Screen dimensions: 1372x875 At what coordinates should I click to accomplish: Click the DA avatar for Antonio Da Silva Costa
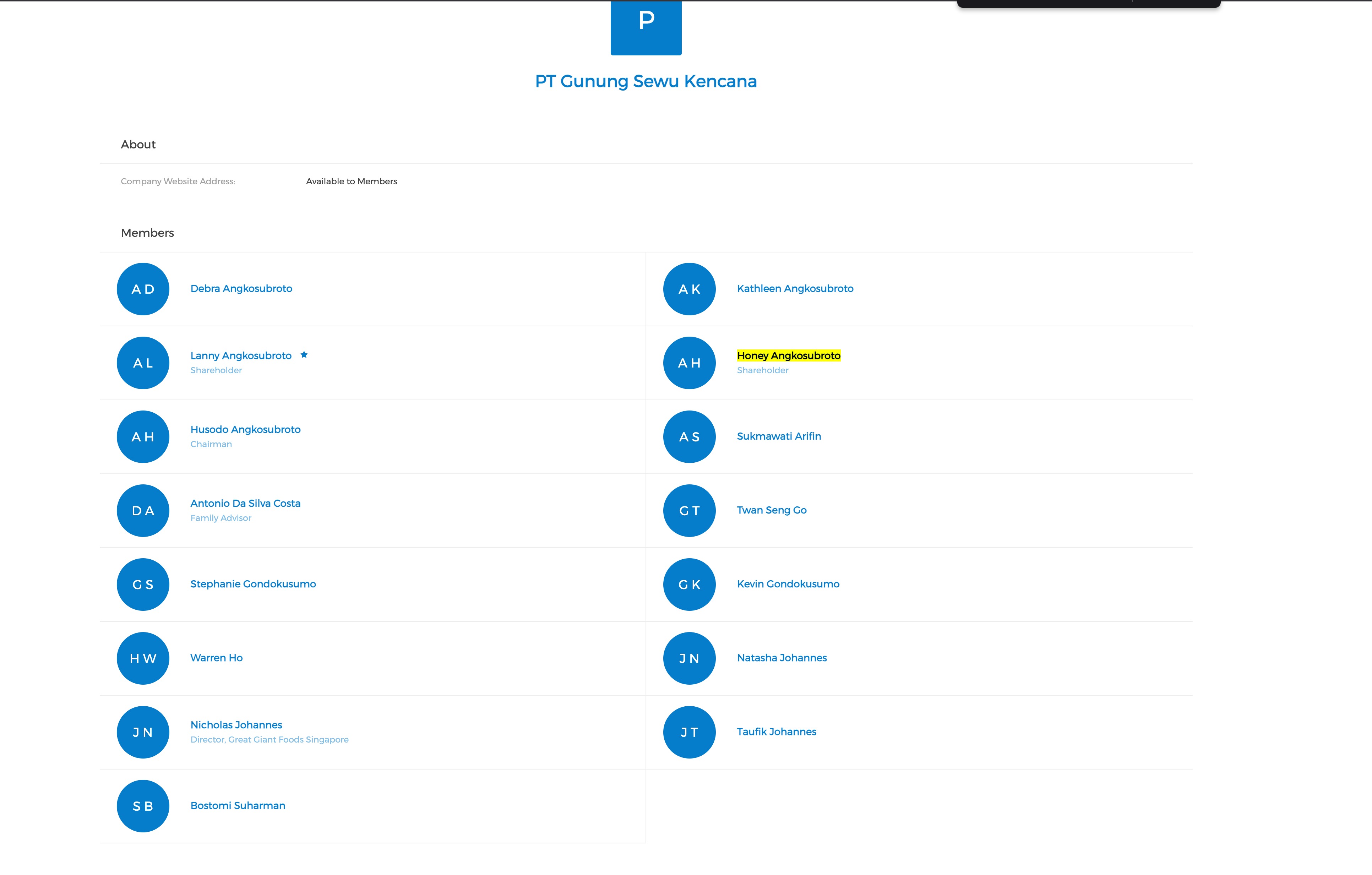(143, 510)
